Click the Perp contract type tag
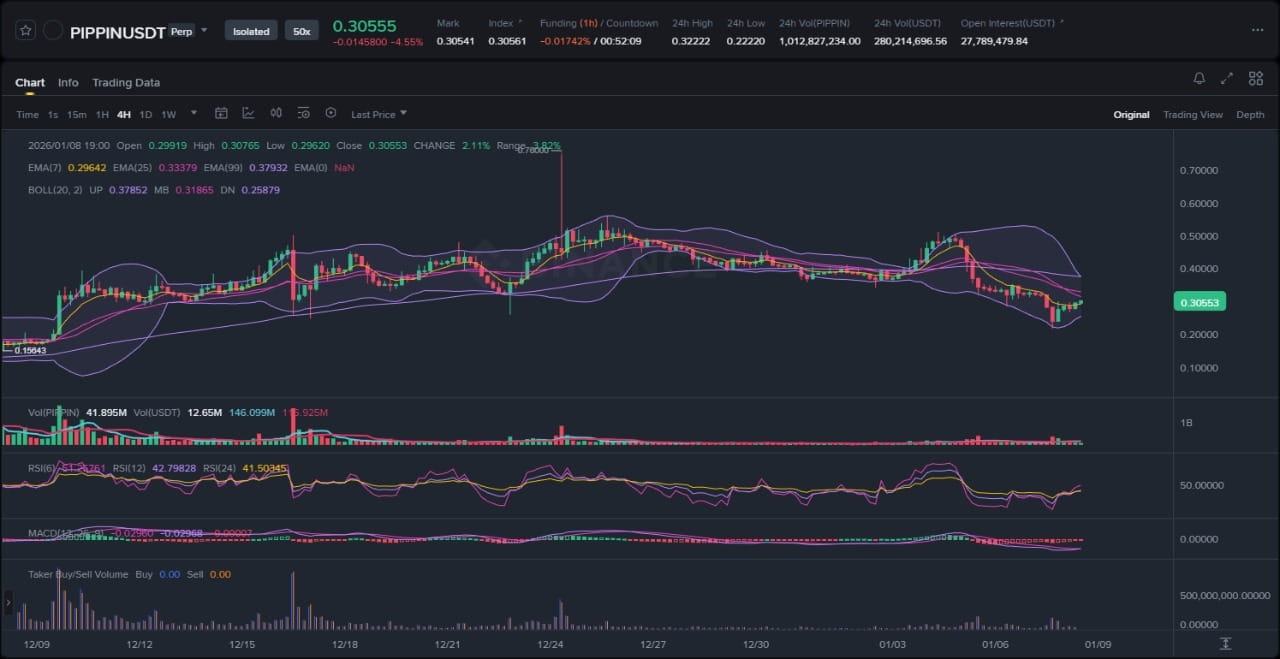The image size is (1280, 659). 181,30
